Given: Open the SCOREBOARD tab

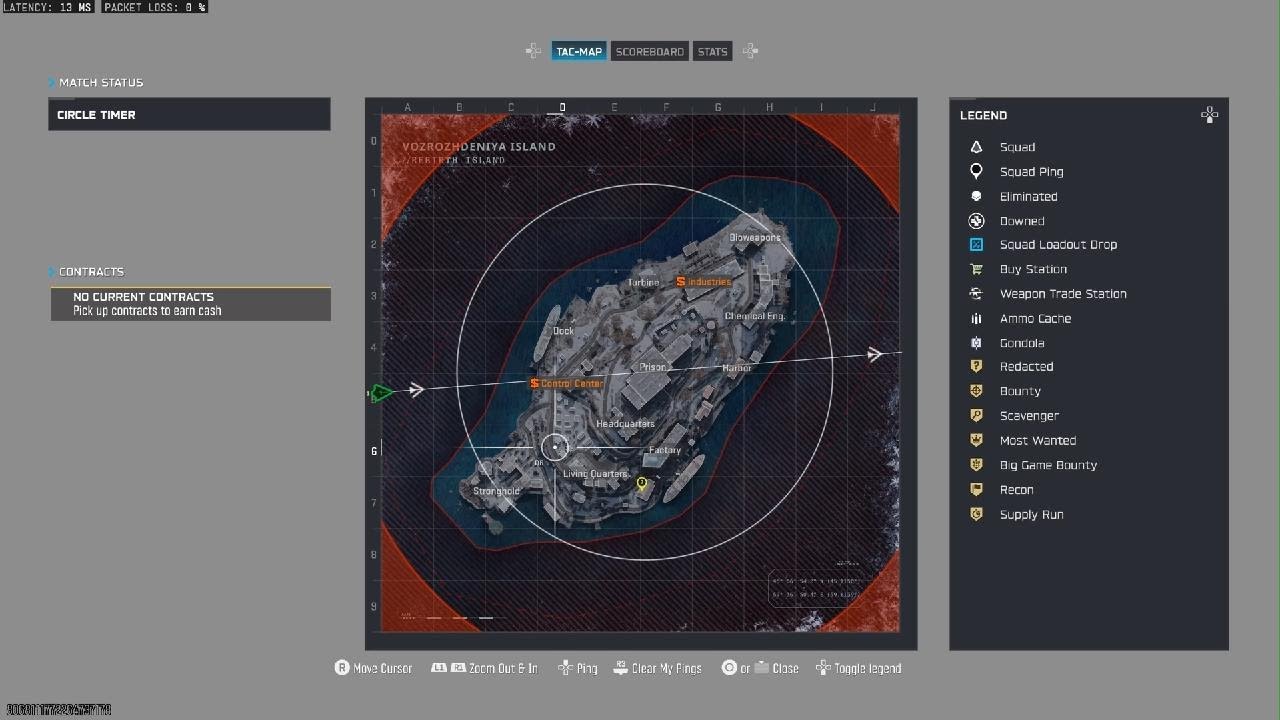Looking at the screenshot, I should [649, 51].
